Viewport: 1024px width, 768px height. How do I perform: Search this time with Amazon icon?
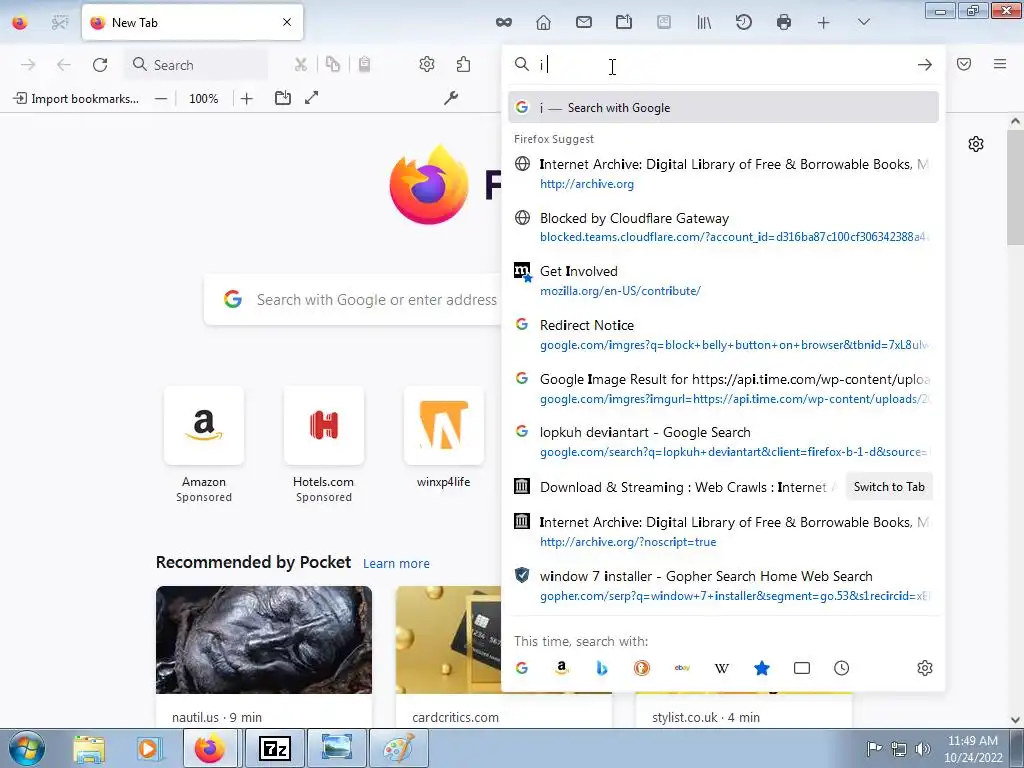coord(561,668)
